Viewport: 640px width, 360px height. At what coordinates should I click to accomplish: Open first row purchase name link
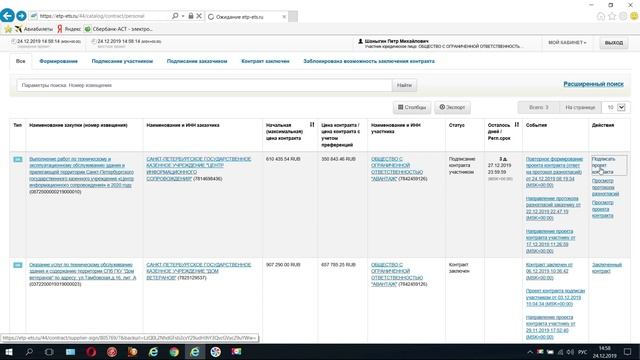click(81, 172)
